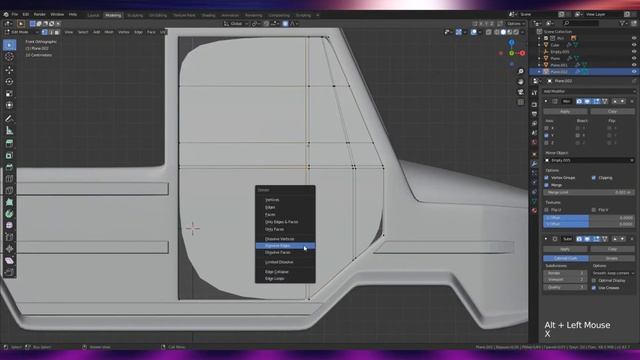Choose Limited Dissolve in Delete menu
This screenshot has width=640, height=360.
(285, 262)
